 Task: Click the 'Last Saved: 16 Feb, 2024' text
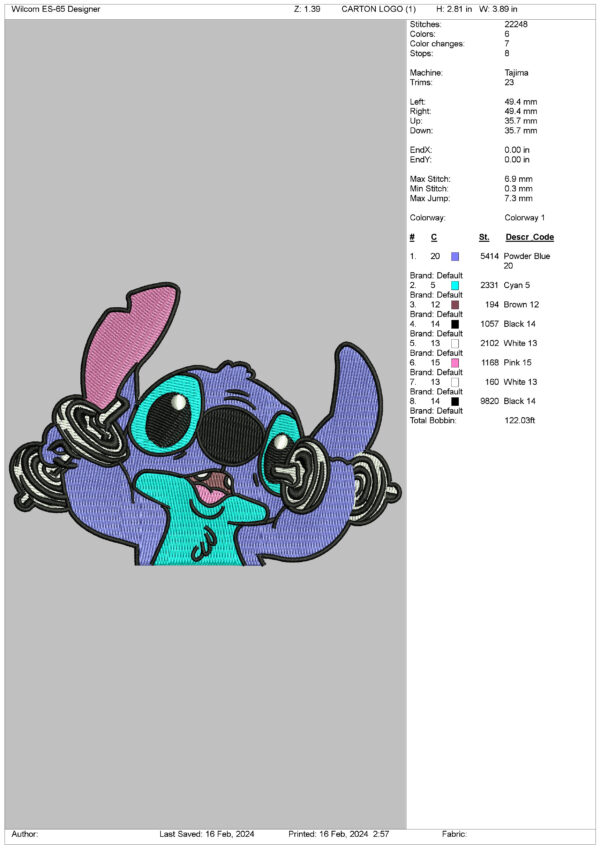pos(207,834)
